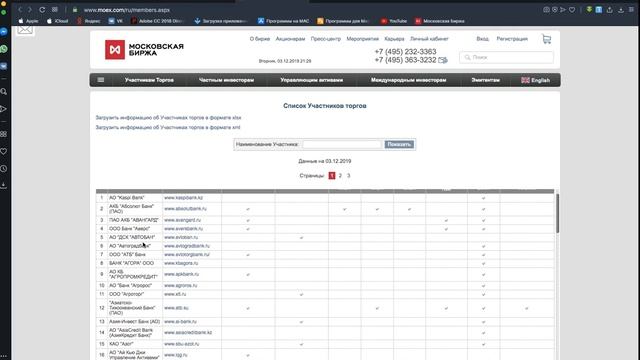Viewport: 640px width, 360px height.
Task: Open the iCloud bookmark
Action: [x=58, y=21]
